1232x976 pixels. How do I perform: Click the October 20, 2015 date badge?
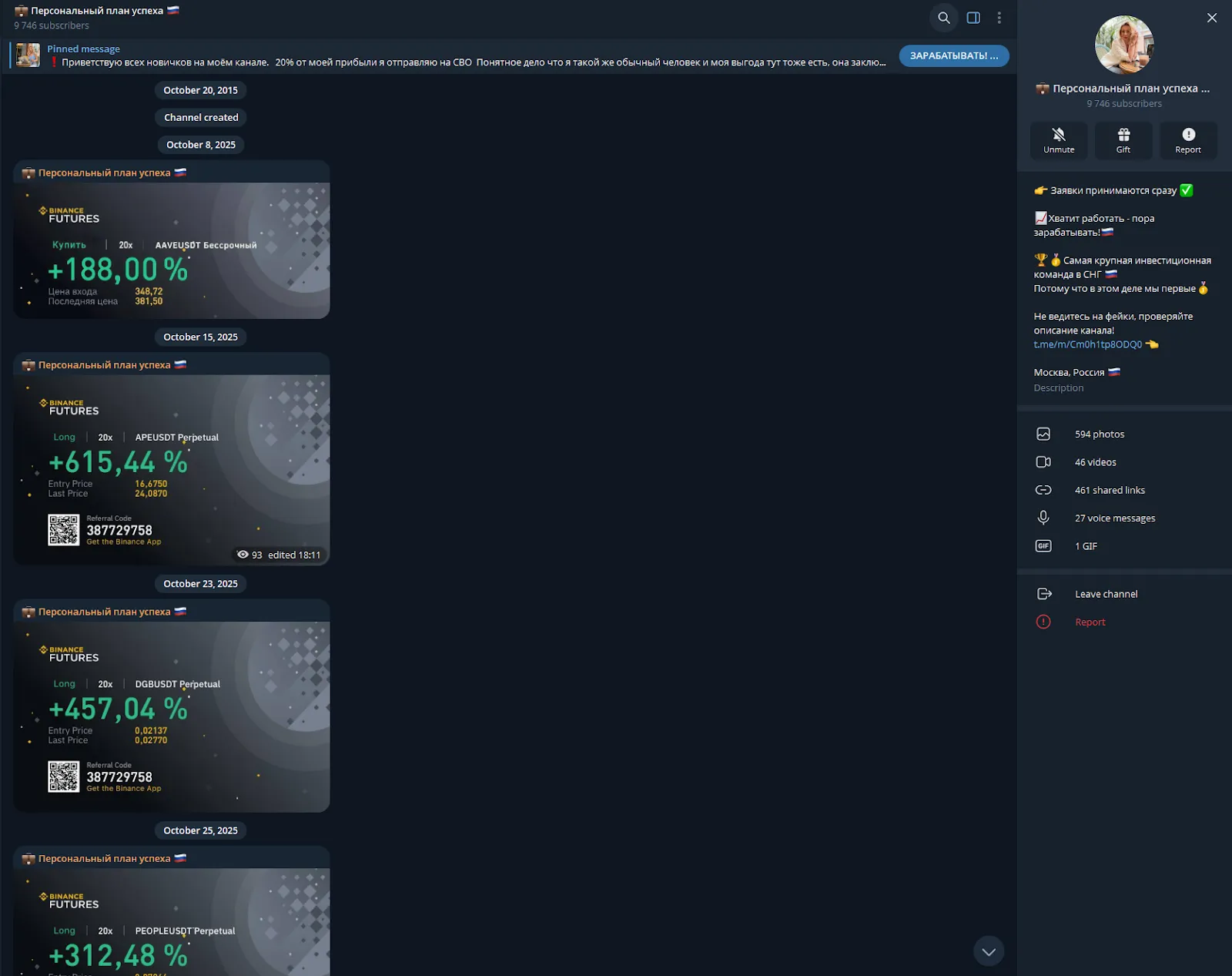[200, 90]
